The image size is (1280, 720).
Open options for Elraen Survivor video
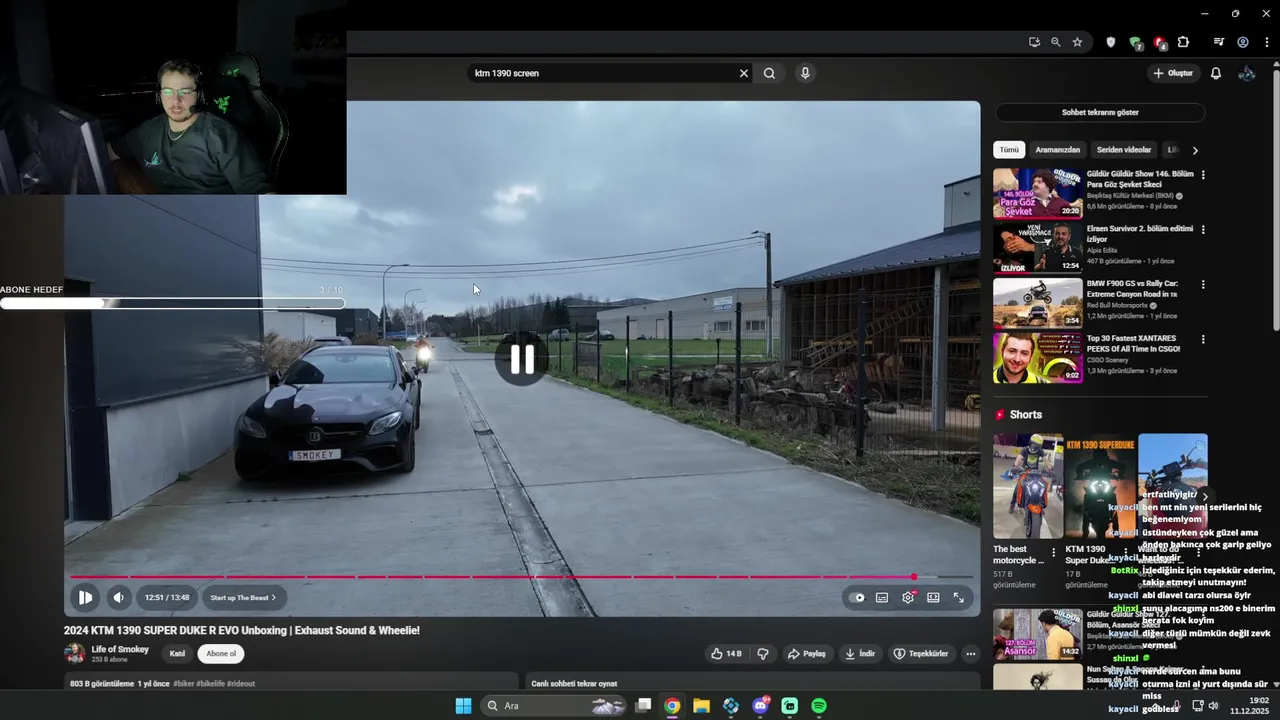pos(1203,230)
